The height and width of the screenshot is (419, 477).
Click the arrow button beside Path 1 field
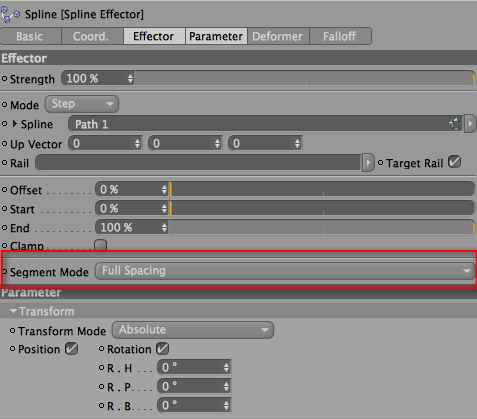click(x=470, y=124)
